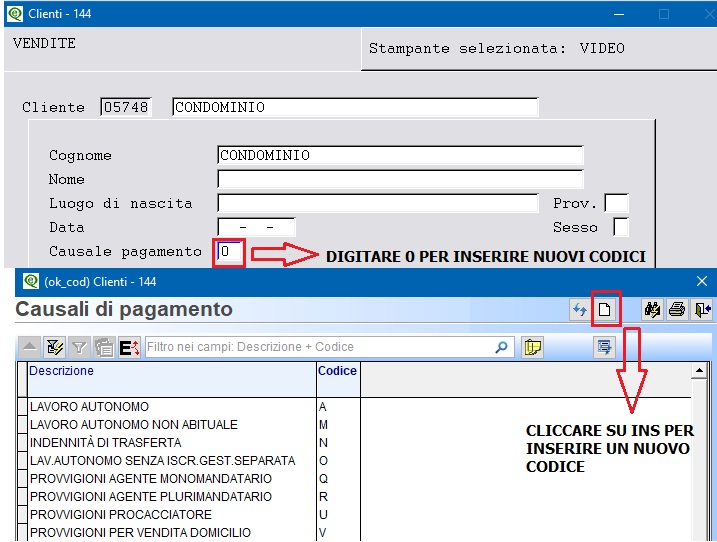717x542 pixels.
Task: Click code cell Q
Action: pyautogui.click(x=338, y=478)
